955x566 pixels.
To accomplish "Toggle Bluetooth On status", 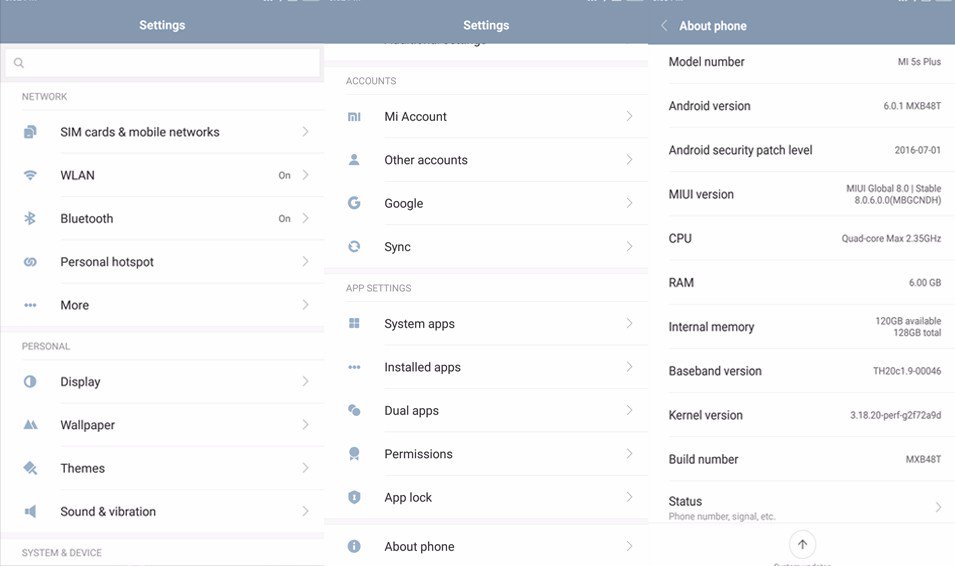I will tap(285, 219).
